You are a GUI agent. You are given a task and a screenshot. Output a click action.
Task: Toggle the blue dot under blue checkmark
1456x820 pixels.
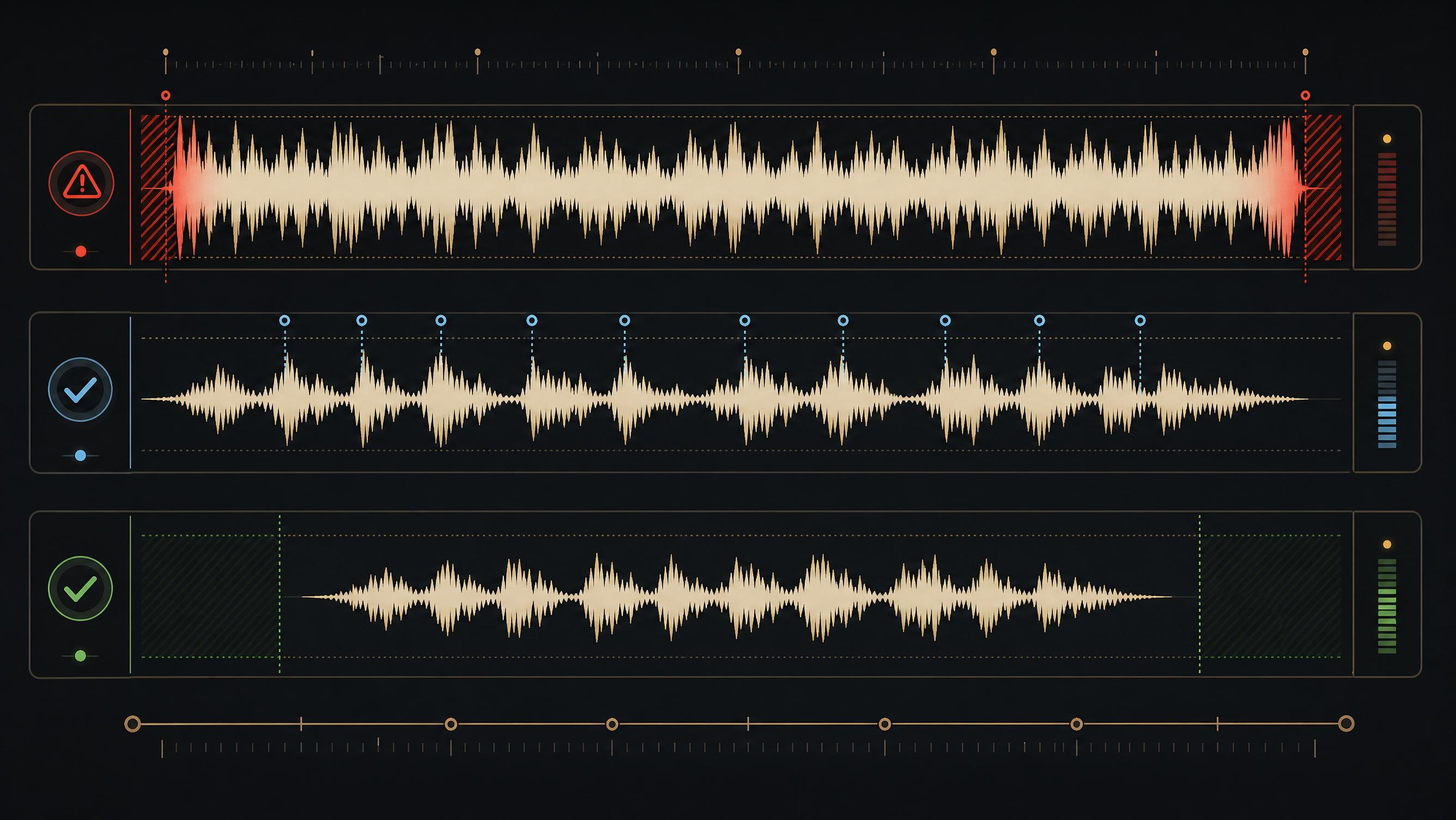tap(80, 455)
